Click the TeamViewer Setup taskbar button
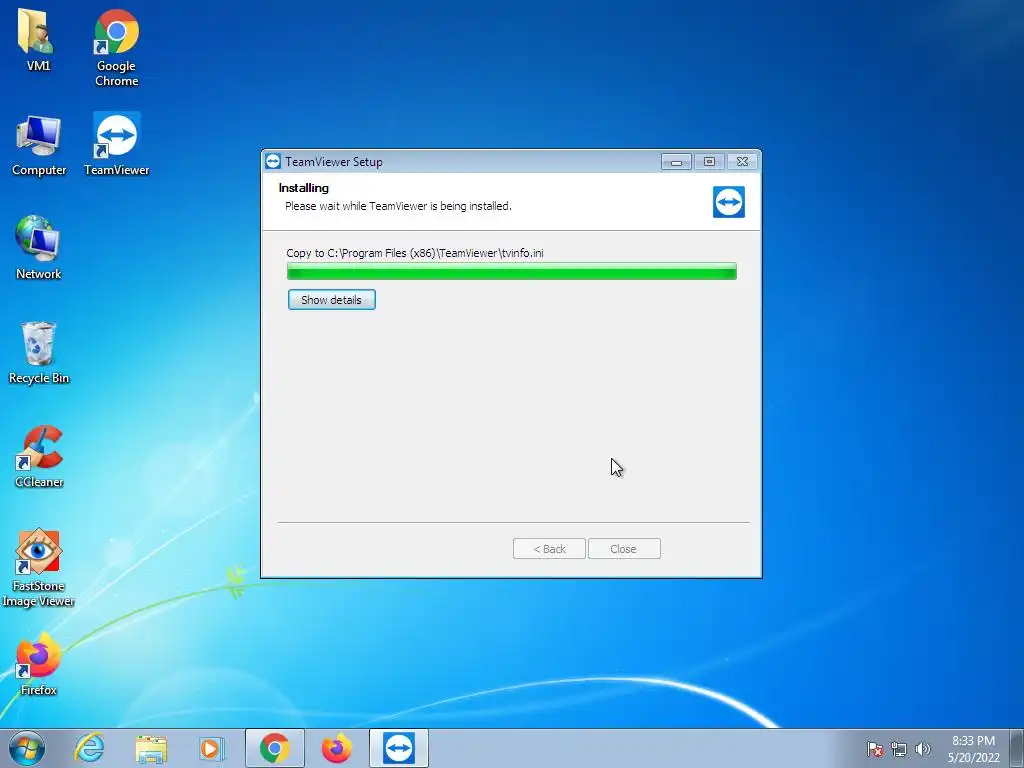 [398, 748]
